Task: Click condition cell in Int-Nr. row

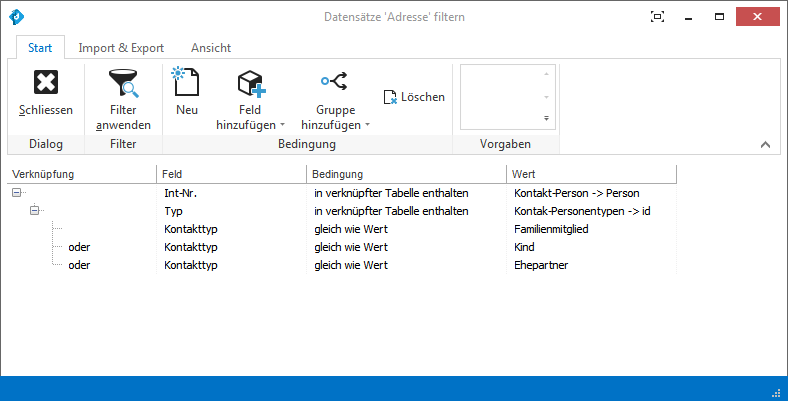Action: [407, 193]
